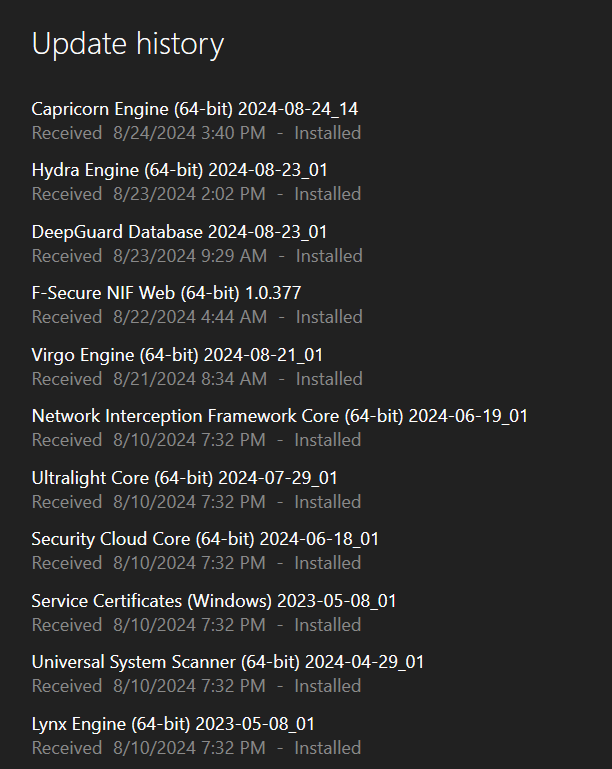
Task: Select the DeepGuard Database update entry
Action: tap(179, 232)
